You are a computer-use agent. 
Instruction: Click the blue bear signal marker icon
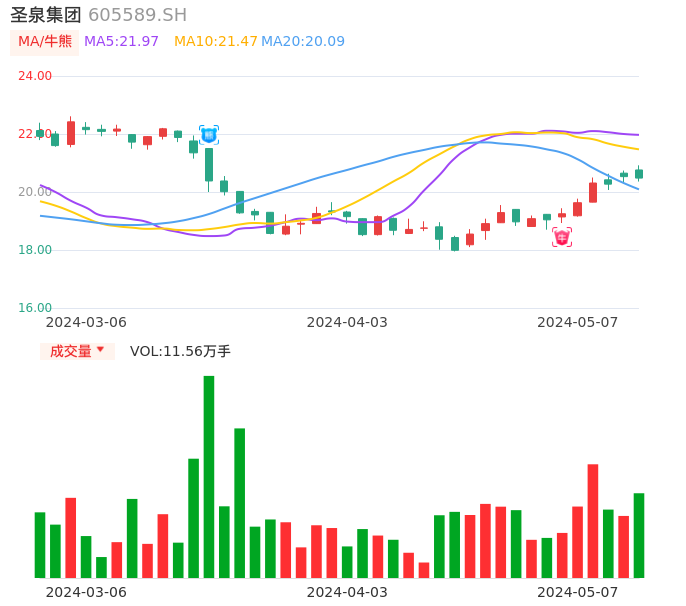pyautogui.click(x=209, y=135)
